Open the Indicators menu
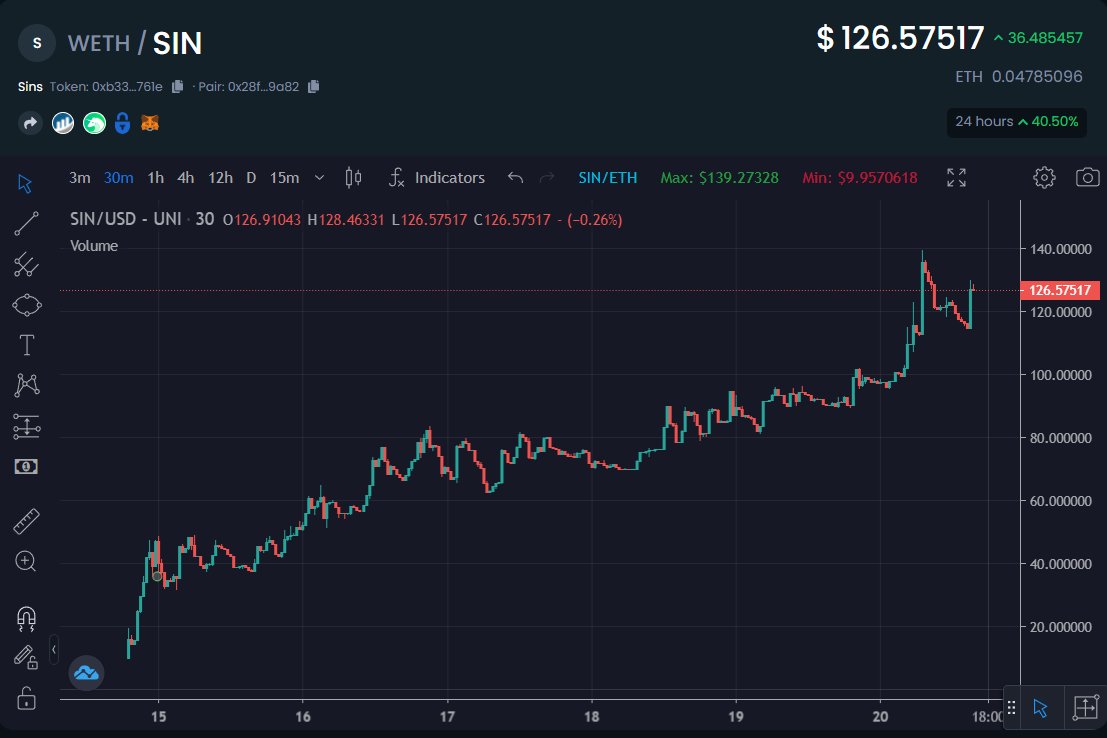 pos(437,178)
